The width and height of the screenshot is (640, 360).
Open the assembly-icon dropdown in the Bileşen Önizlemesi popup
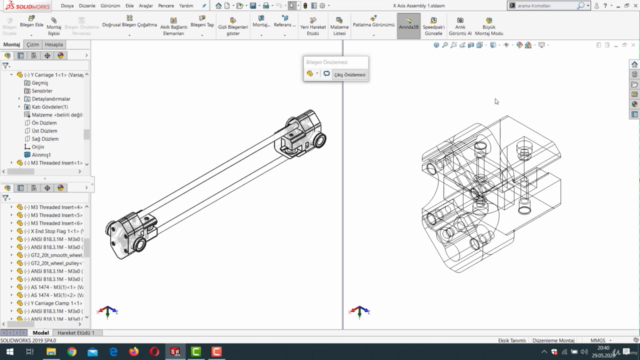coord(317,74)
